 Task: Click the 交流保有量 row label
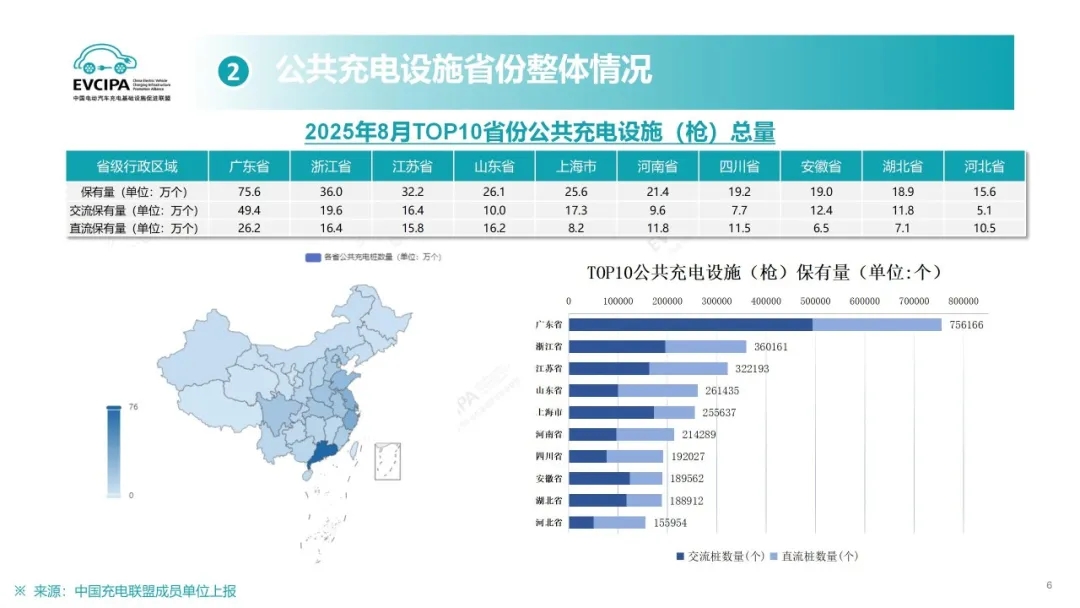[x=137, y=210]
